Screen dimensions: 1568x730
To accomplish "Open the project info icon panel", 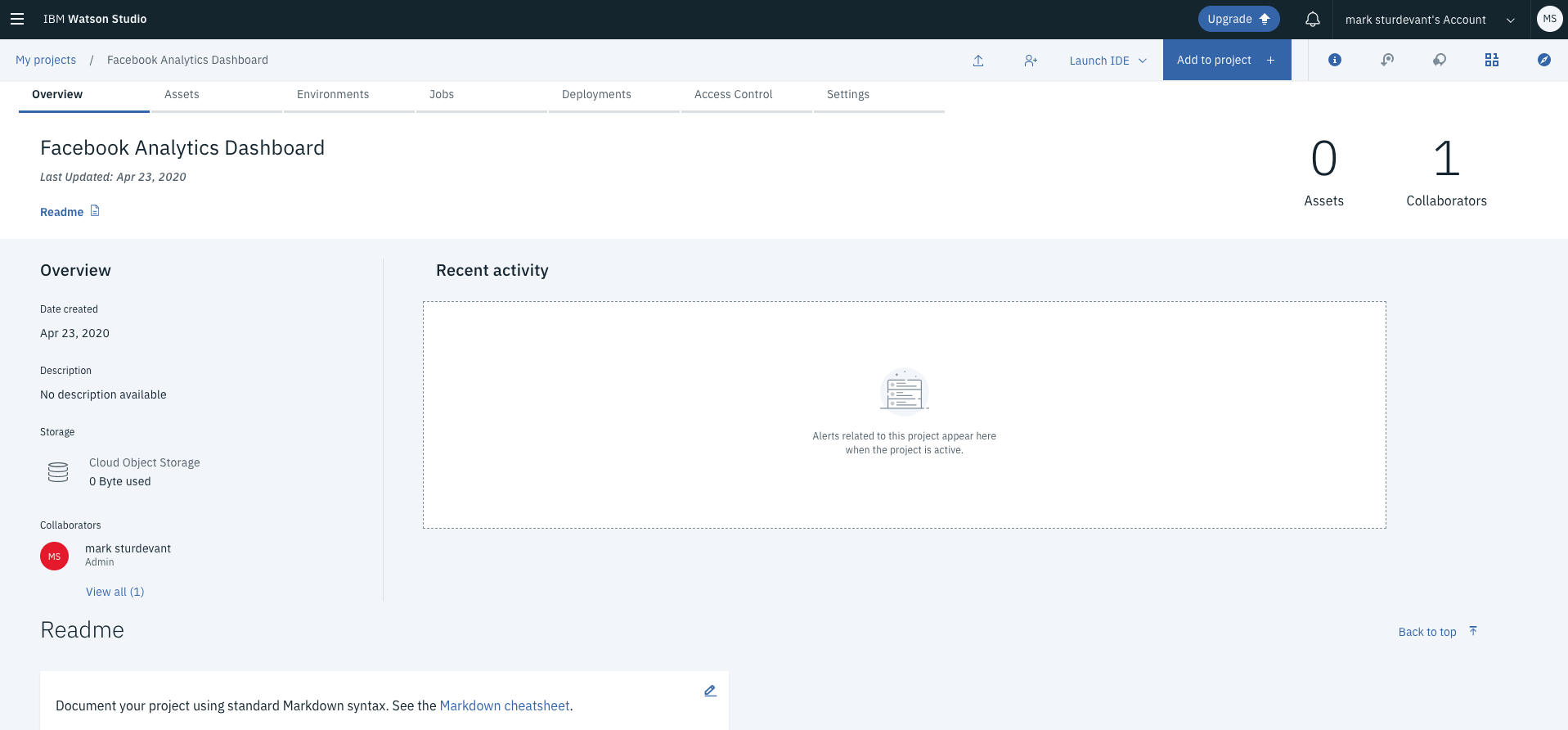I will pyautogui.click(x=1335, y=60).
